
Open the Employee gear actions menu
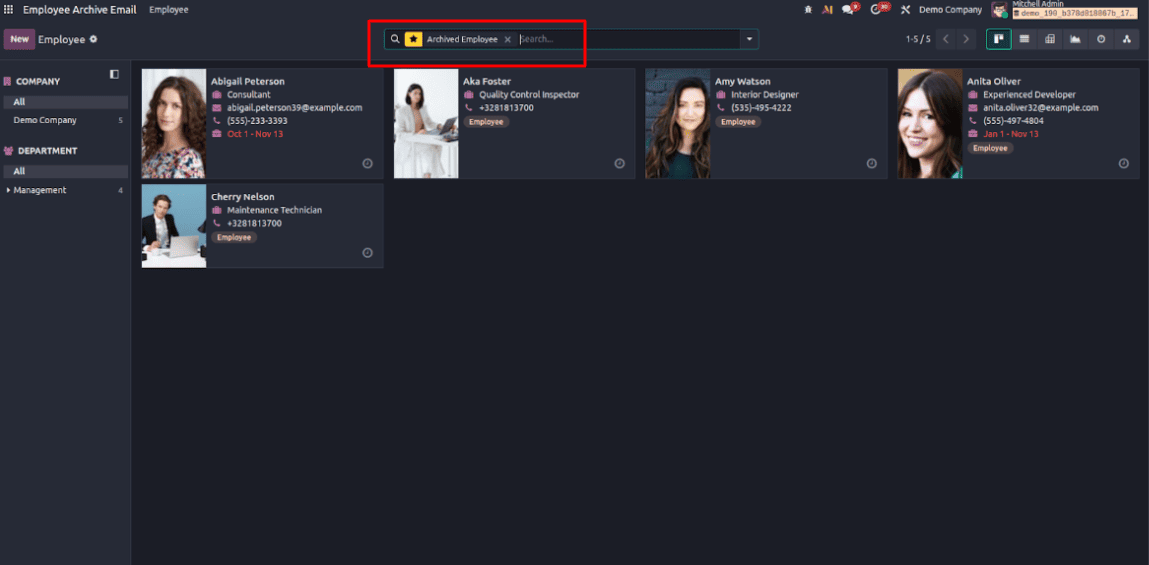(x=93, y=39)
